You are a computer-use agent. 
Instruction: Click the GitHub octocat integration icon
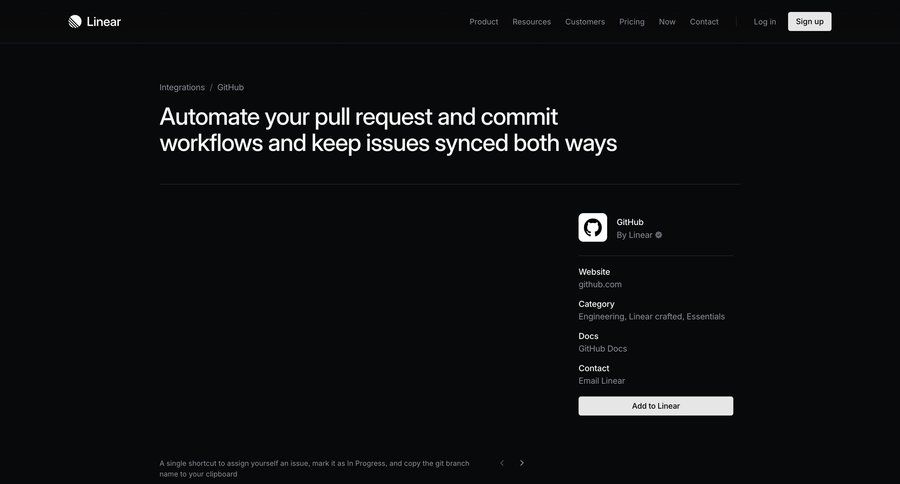592,227
